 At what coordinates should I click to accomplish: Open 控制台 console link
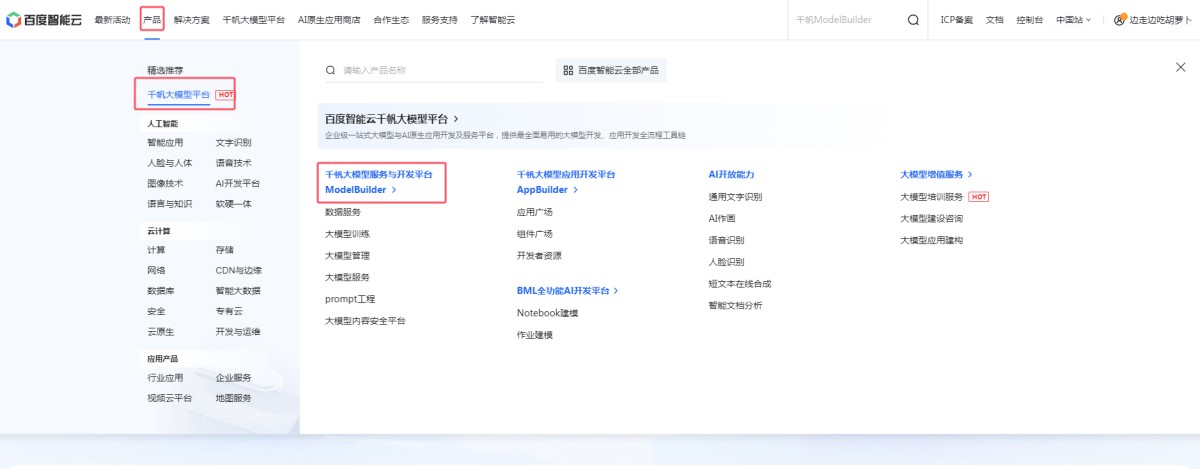(1029, 19)
